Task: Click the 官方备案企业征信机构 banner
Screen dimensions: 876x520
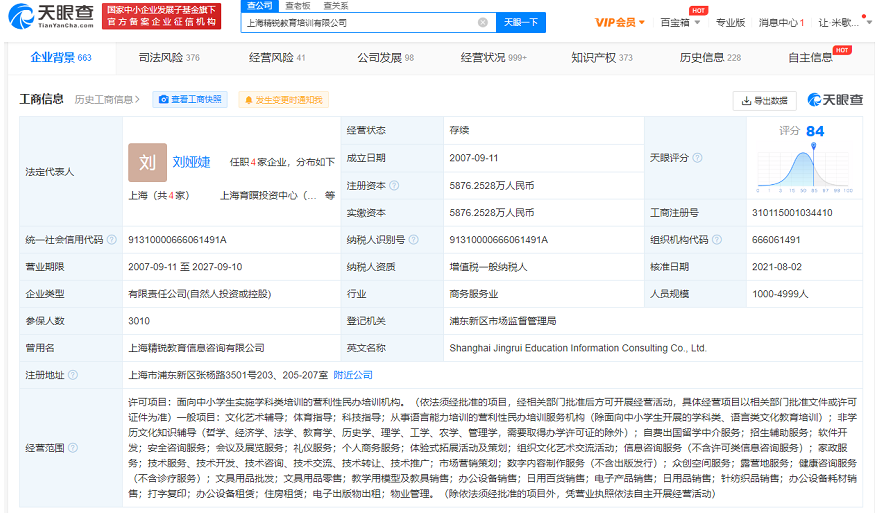Action: [x=161, y=16]
